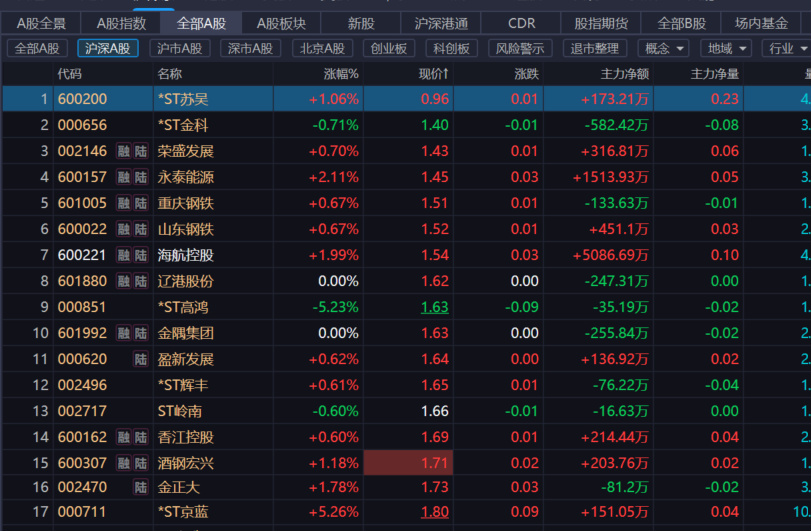This screenshot has width=811, height=531.
Task: Click the 陆 icon for 香江控股
Action: pos(141,437)
